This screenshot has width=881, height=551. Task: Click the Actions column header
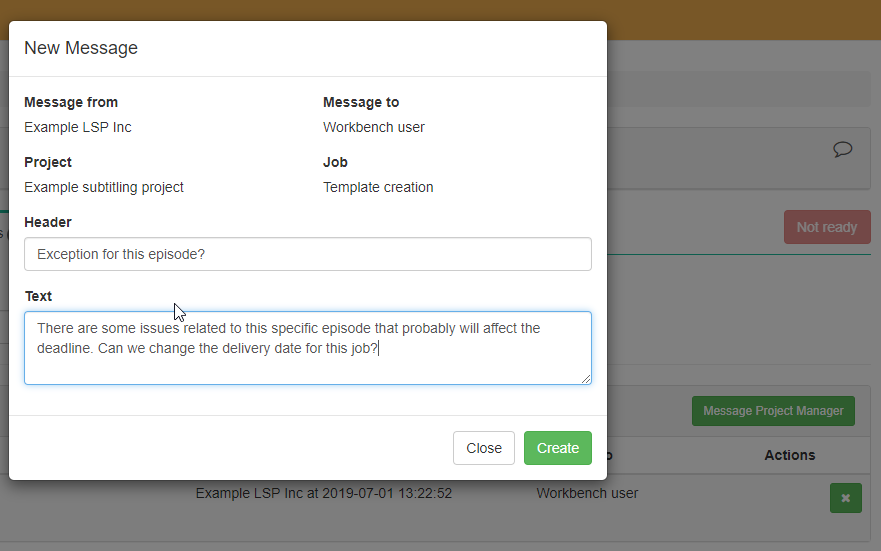(x=789, y=455)
